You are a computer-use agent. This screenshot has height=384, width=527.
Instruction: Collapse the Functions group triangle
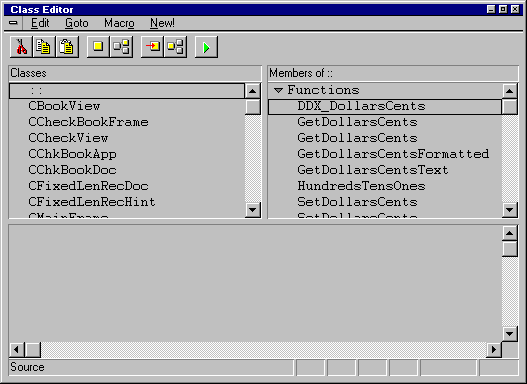[278, 90]
